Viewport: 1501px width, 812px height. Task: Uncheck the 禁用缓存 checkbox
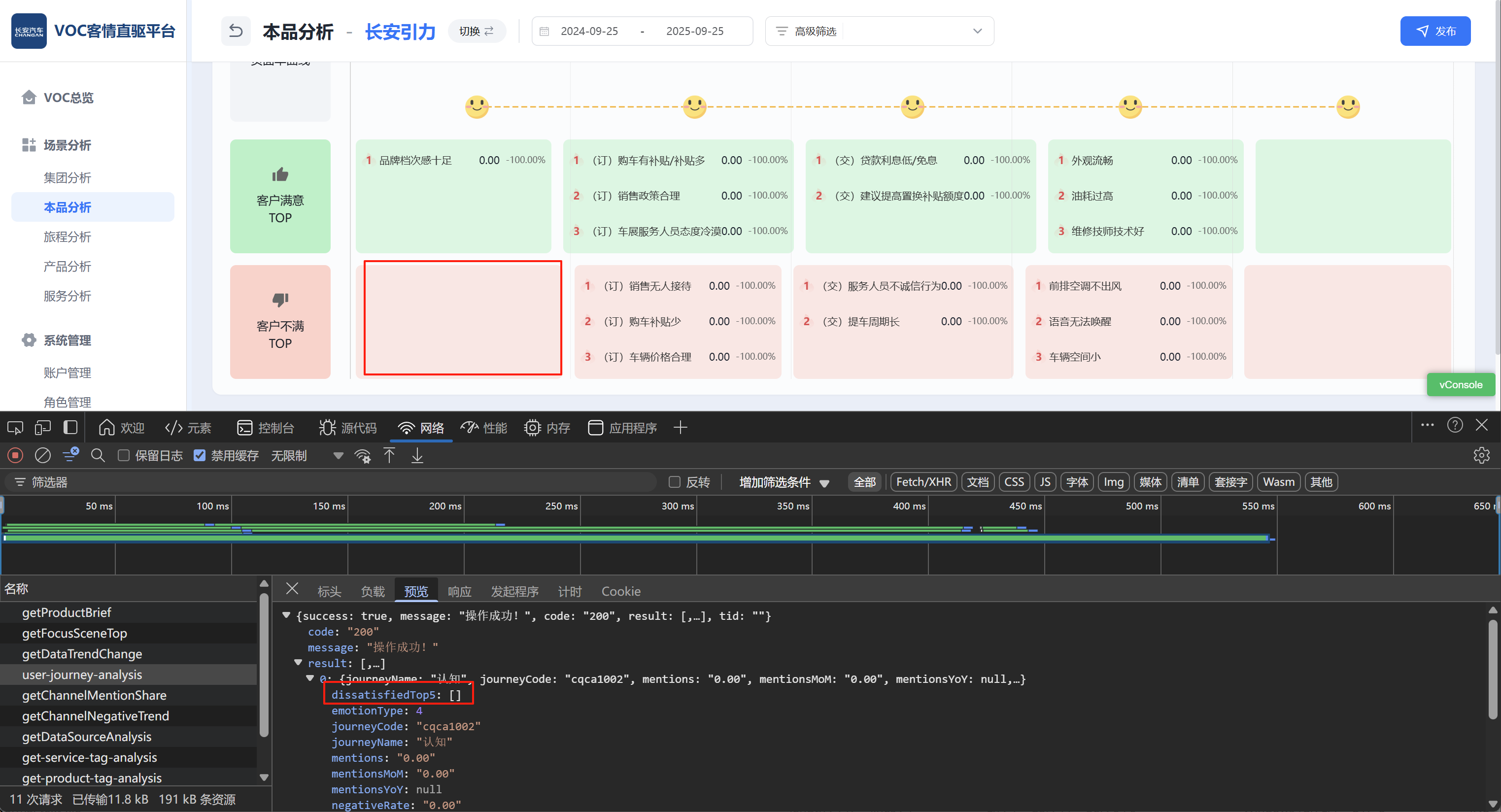200,455
